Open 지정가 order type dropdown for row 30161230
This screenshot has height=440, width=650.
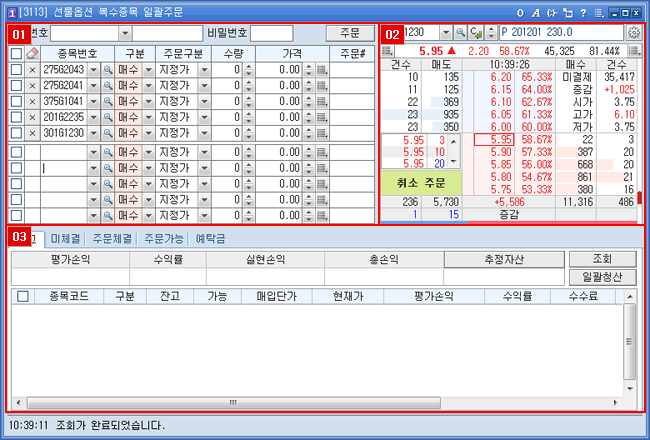click(203, 133)
